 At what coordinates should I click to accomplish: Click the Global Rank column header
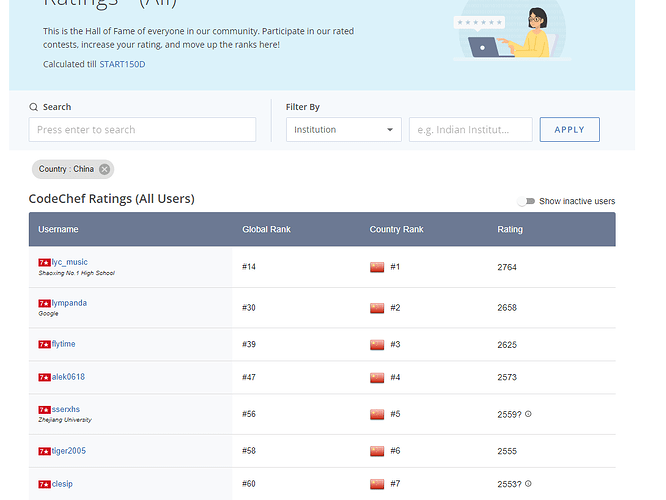coord(266,229)
